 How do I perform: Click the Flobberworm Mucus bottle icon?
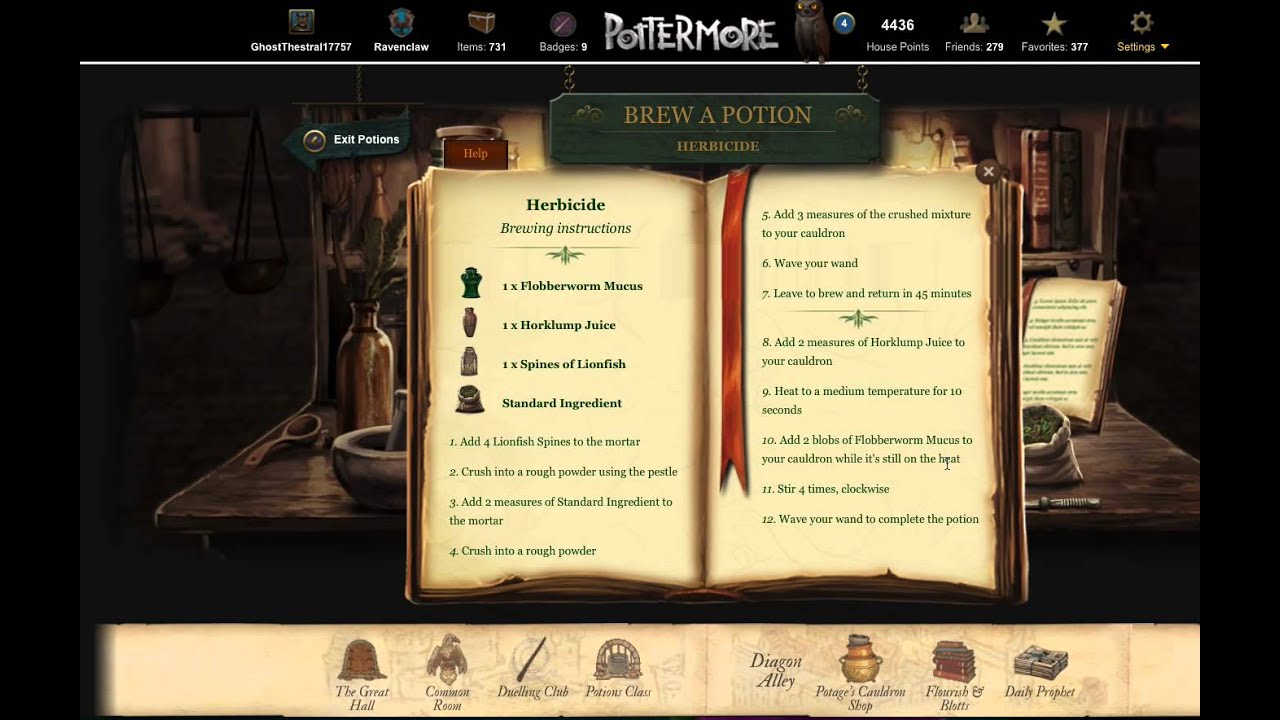[x=470, y=283]
